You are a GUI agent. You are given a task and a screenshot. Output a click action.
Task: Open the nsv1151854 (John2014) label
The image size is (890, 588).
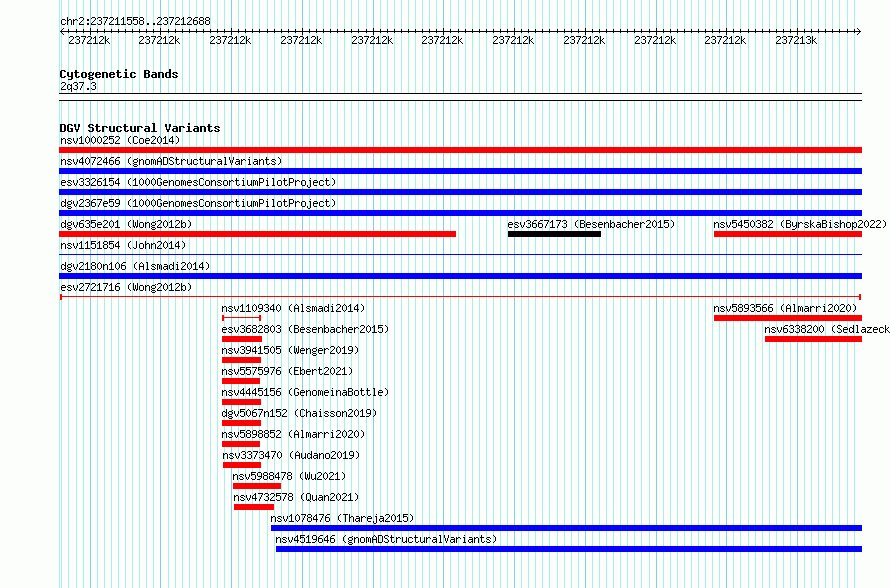pos(123,245)
